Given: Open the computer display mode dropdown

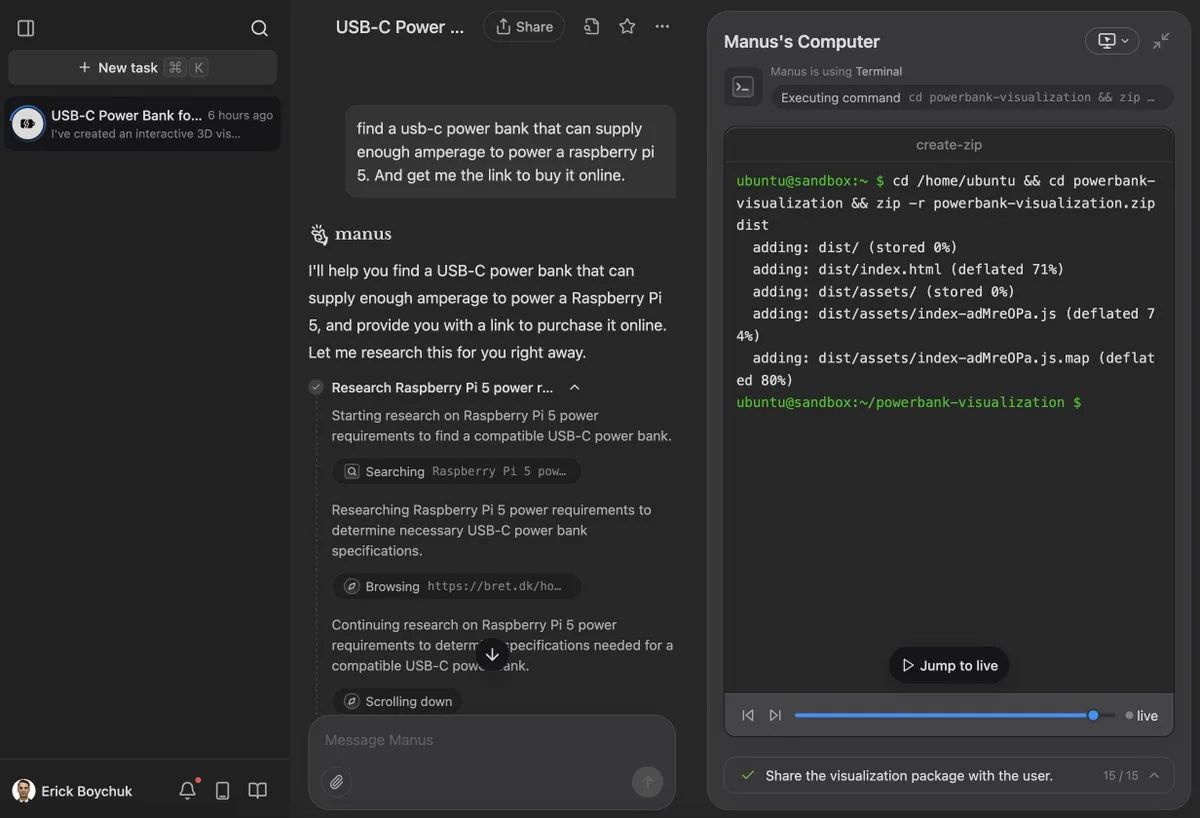Looking at the screenshot, I should pos(1112,41).
